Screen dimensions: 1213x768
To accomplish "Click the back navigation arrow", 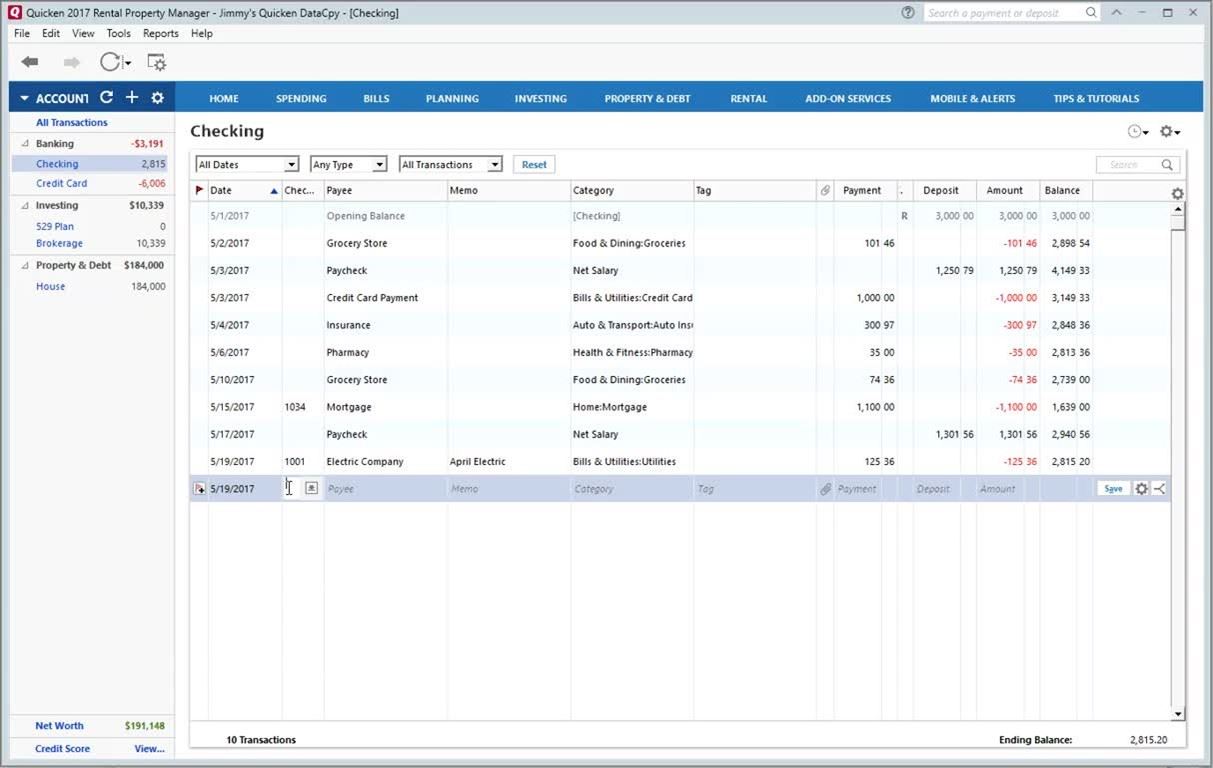I will (x=30, y=62).
